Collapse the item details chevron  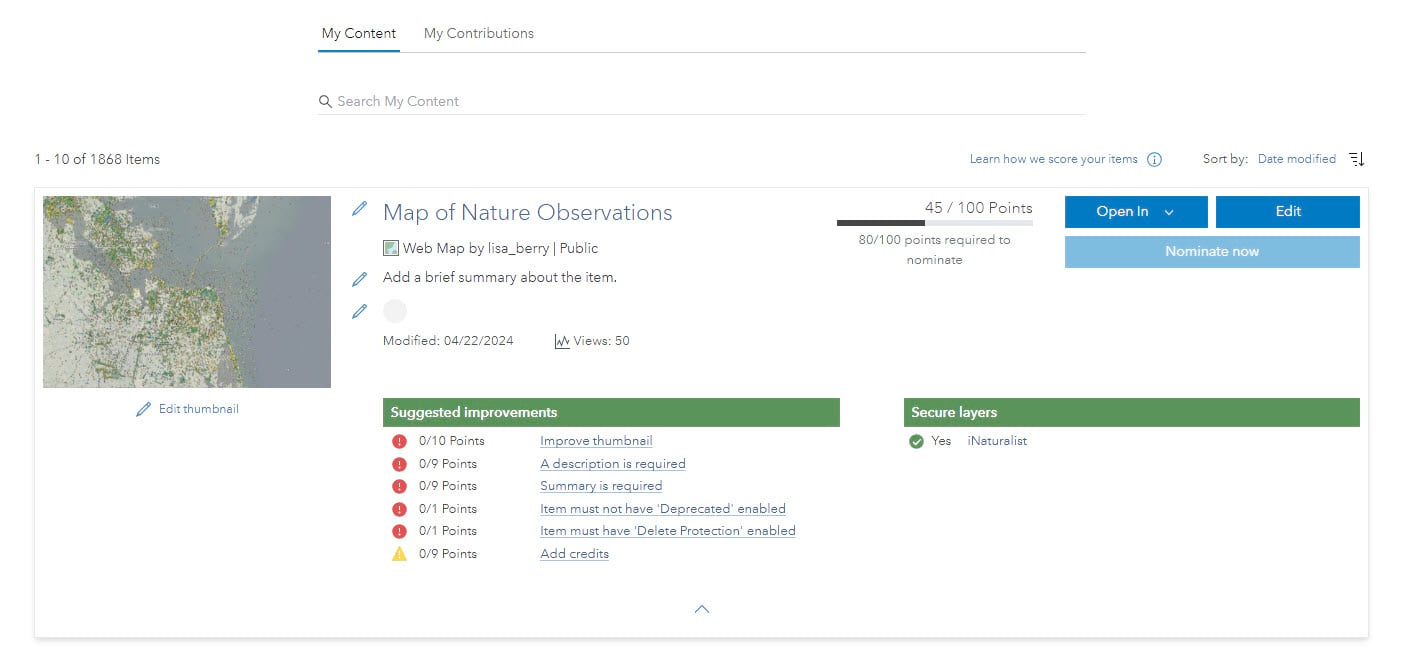coord(702,609)
